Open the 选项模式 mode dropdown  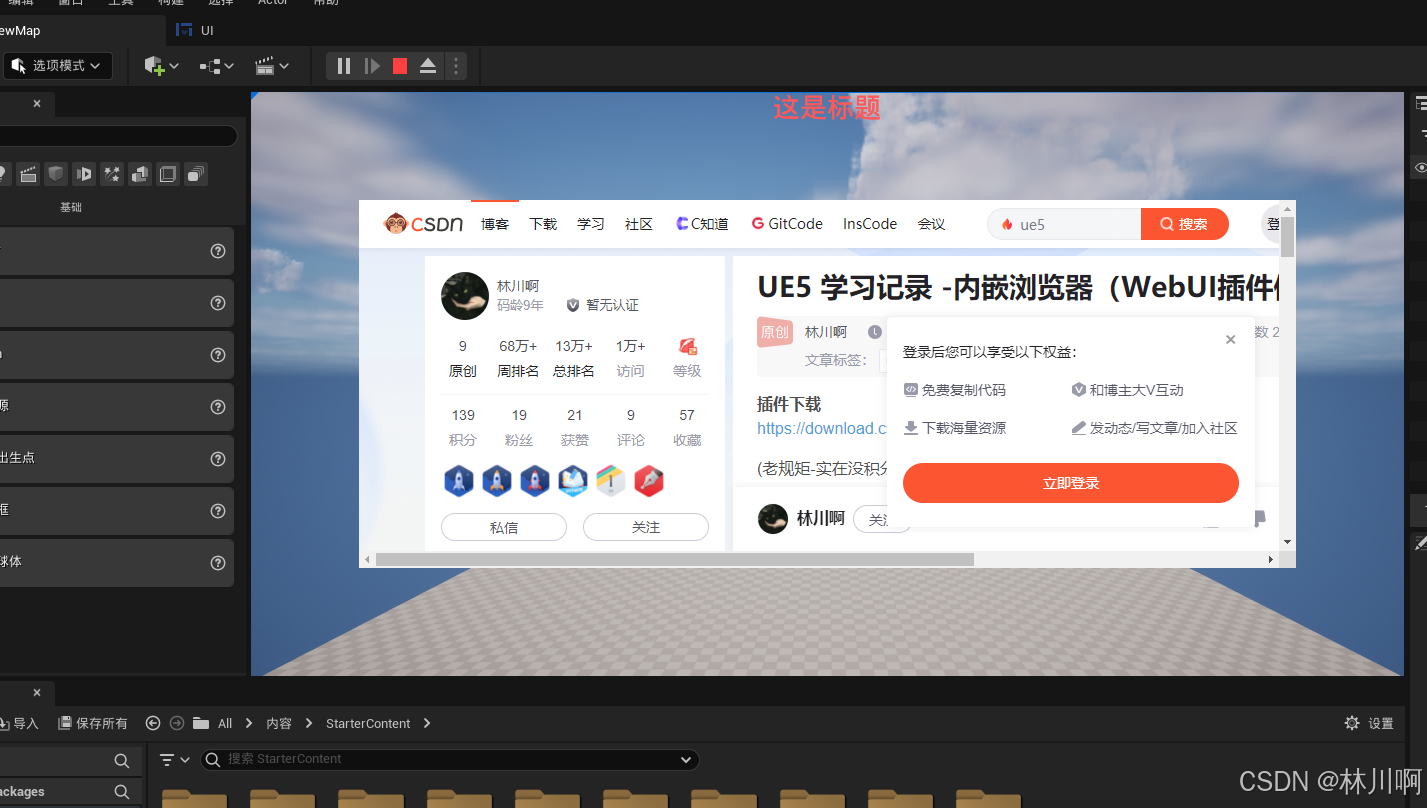(57, 66)
